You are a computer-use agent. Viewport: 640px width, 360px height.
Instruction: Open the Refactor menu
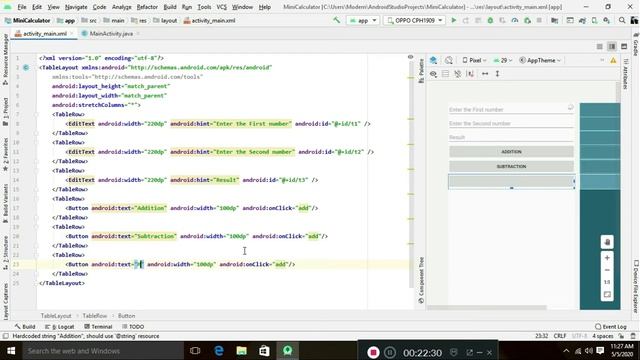147,7
